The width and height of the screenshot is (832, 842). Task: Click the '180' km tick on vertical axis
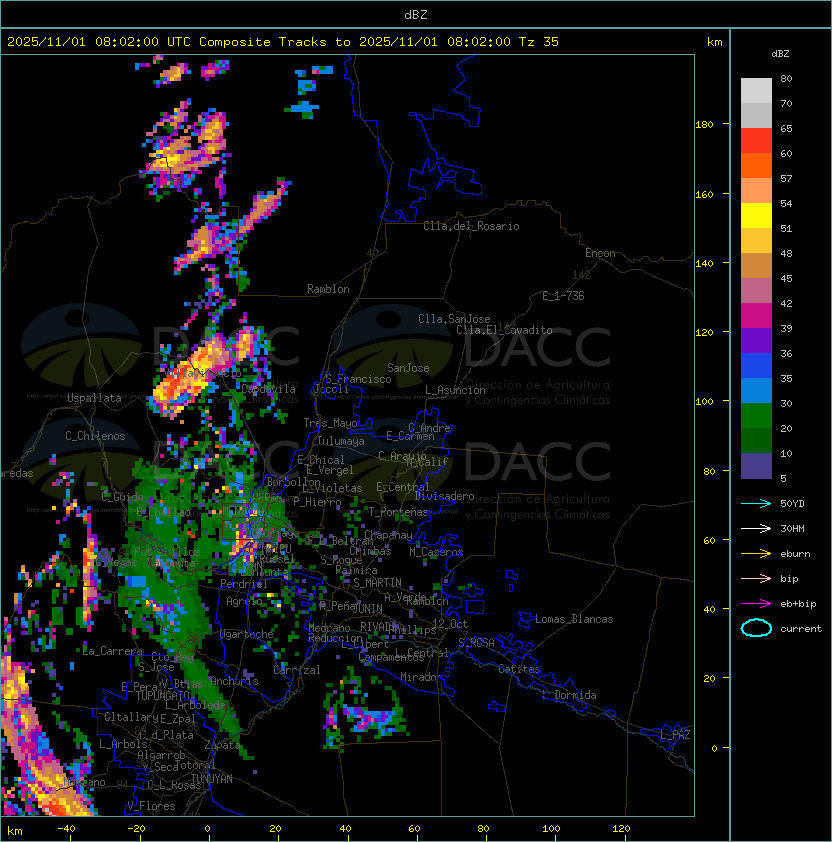(704, 125)
